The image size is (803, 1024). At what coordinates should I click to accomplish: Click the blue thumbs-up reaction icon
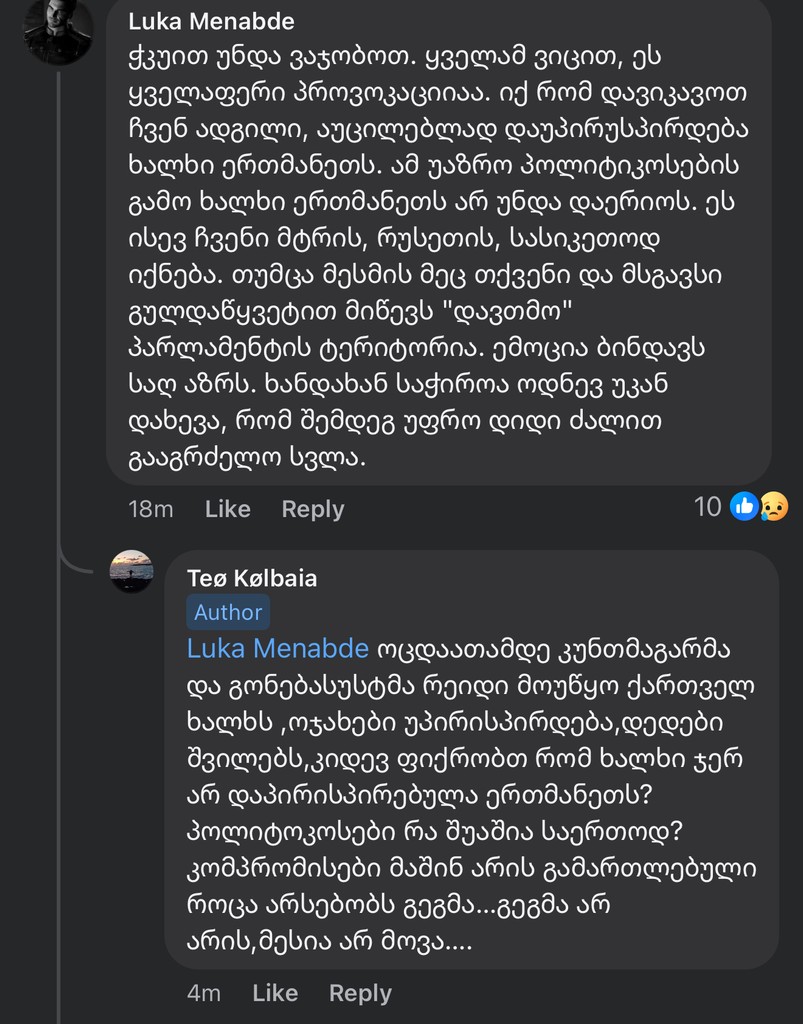(743, 507)
